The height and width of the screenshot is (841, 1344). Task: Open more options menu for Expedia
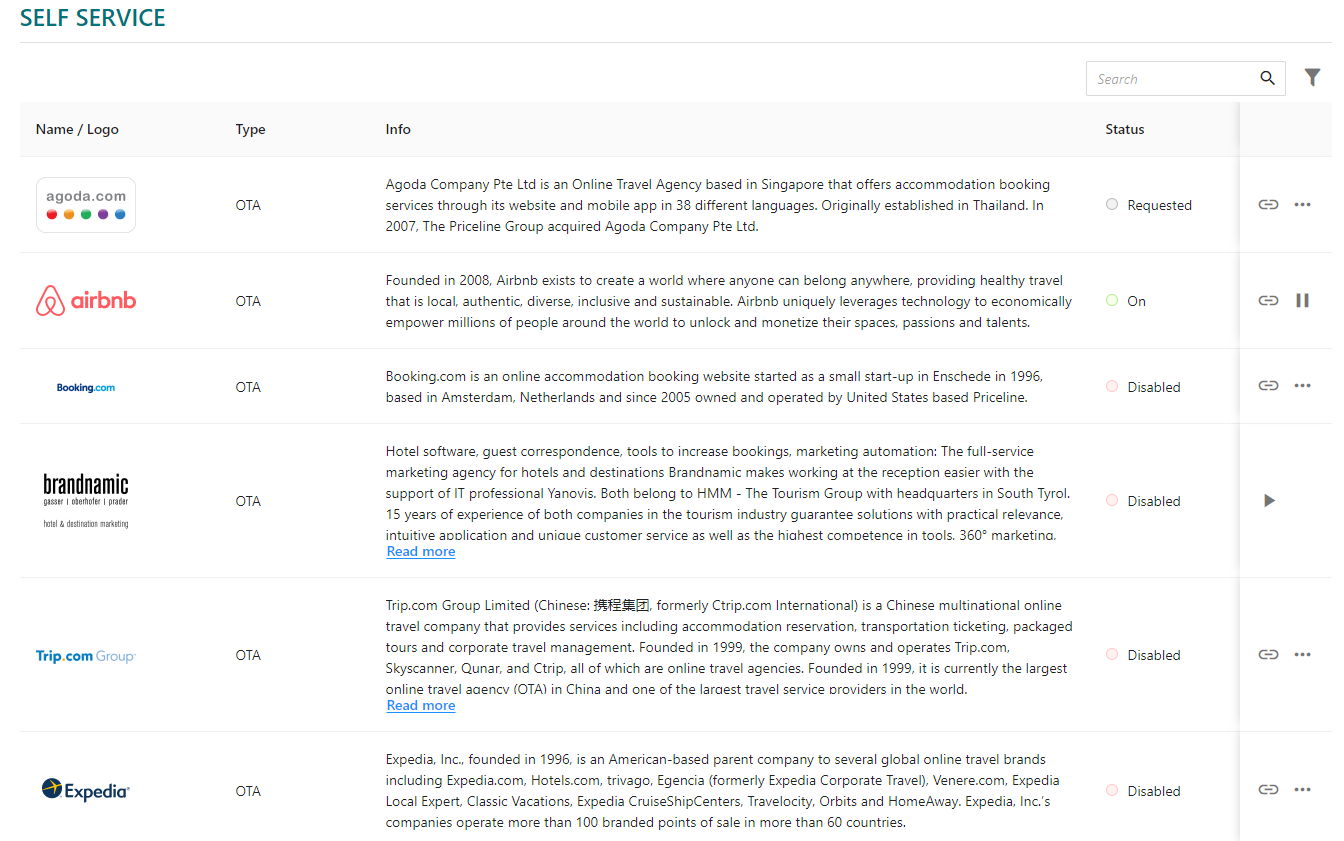point(1302,791)
